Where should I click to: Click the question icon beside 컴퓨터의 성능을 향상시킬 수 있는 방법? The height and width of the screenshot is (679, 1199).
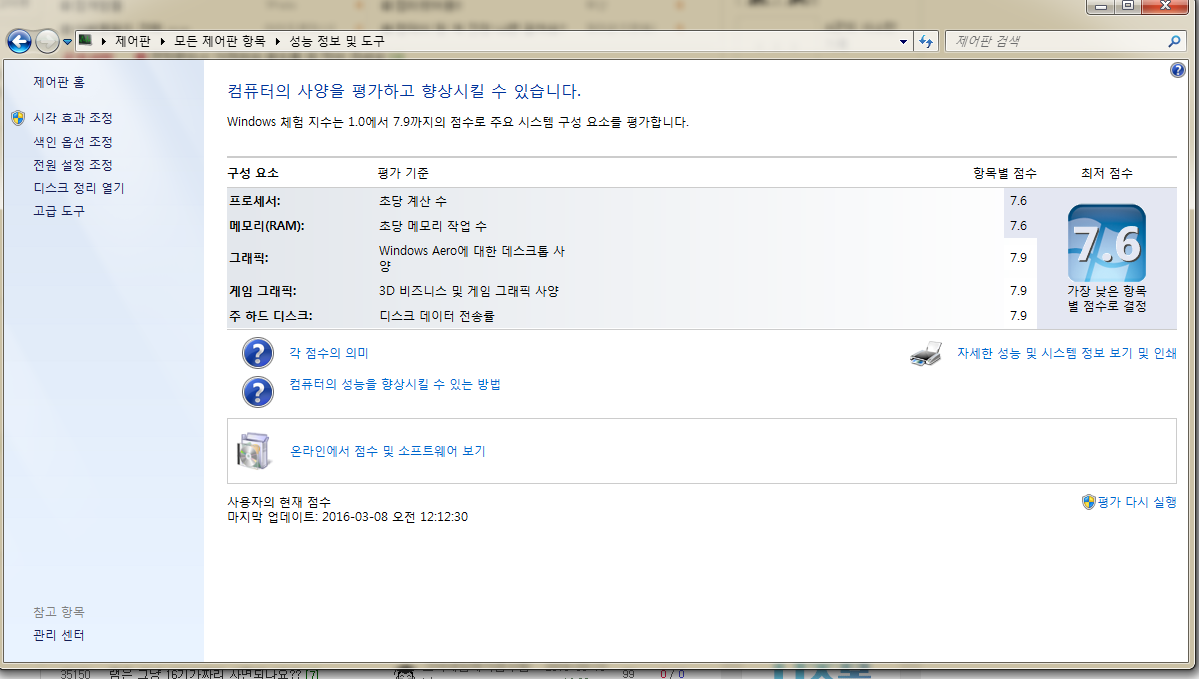[x=258, y=390]
